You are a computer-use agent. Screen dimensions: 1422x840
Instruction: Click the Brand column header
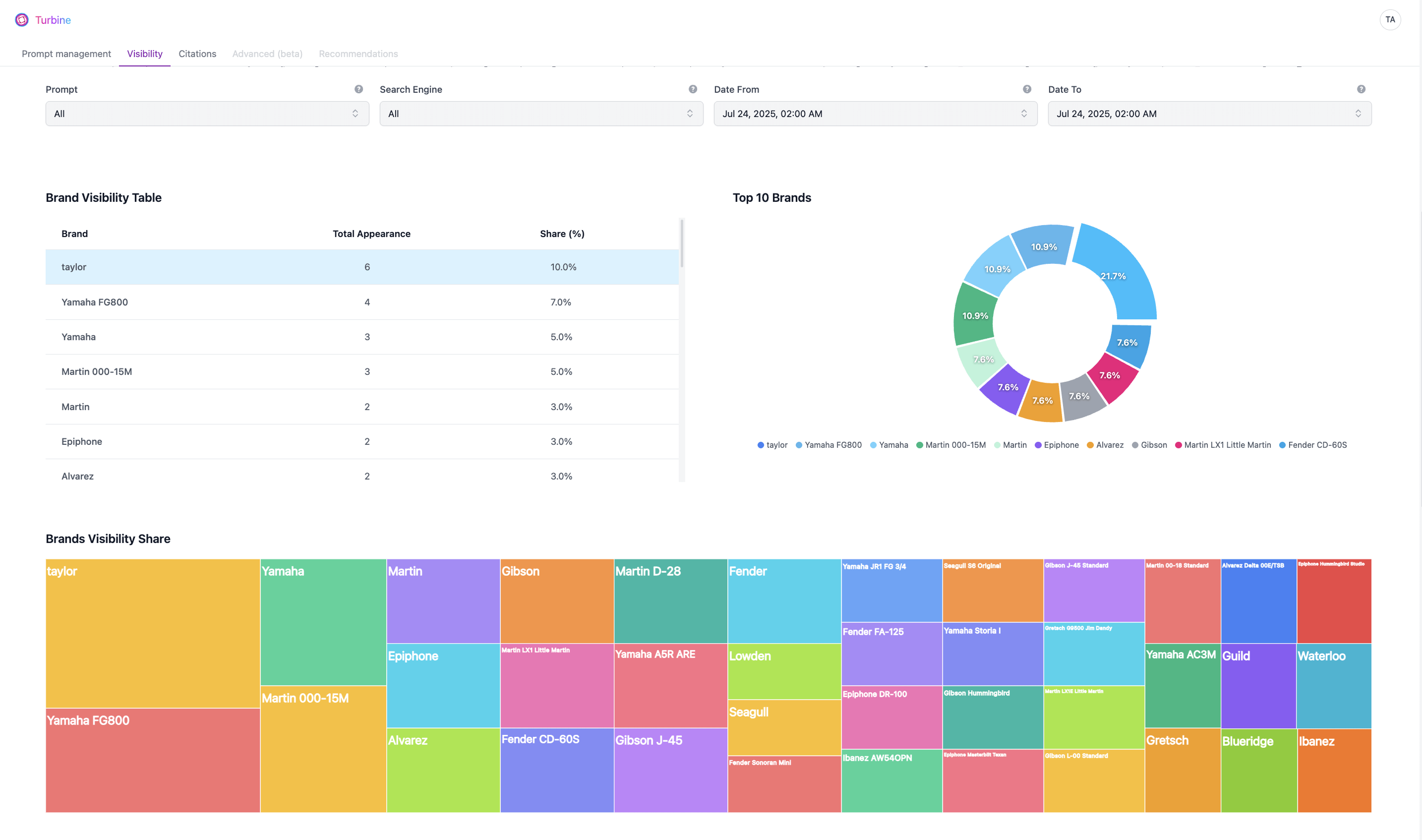coord(75,234)
